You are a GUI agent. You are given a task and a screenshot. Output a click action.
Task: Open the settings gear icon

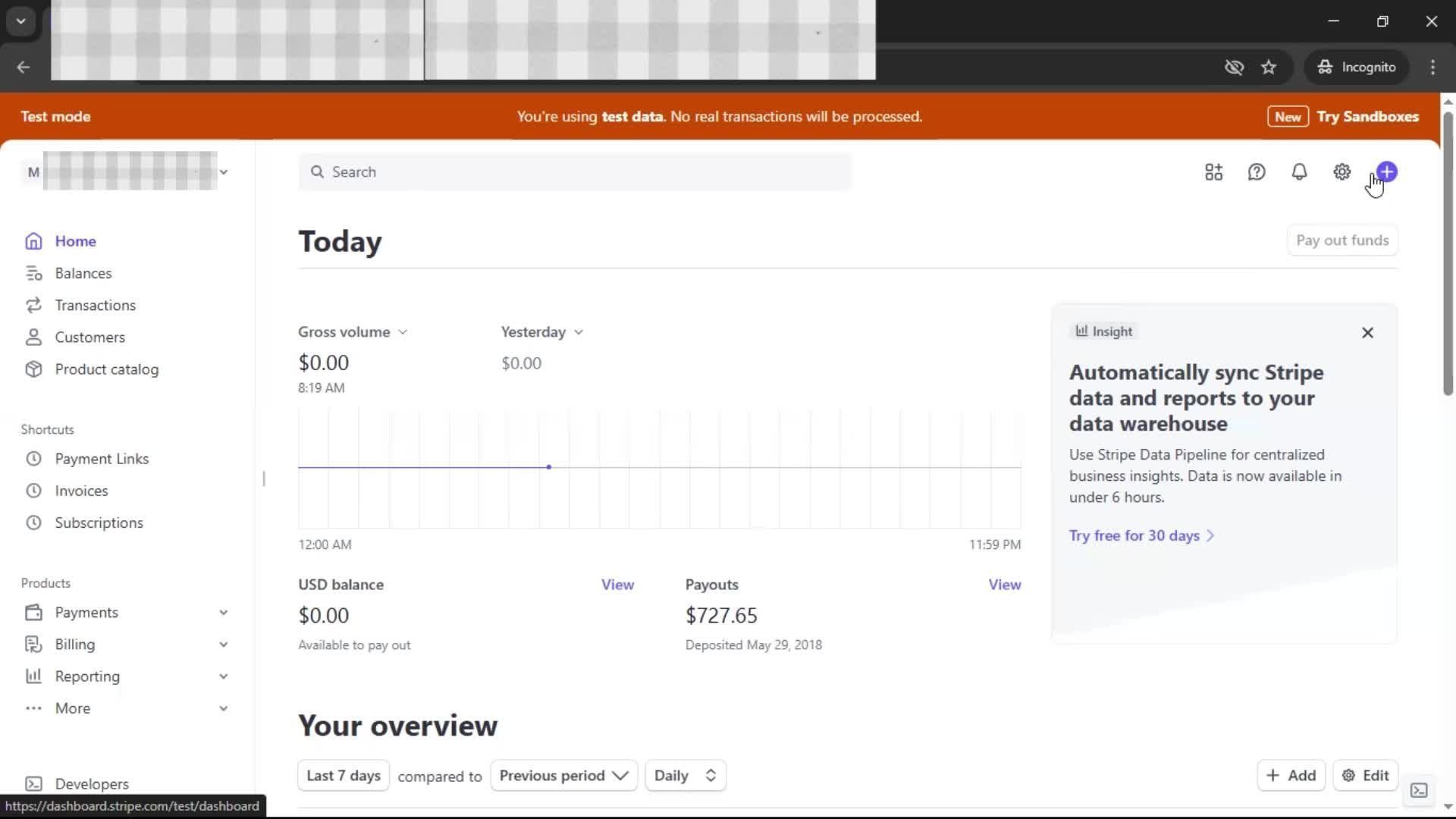click(1341, 172)
